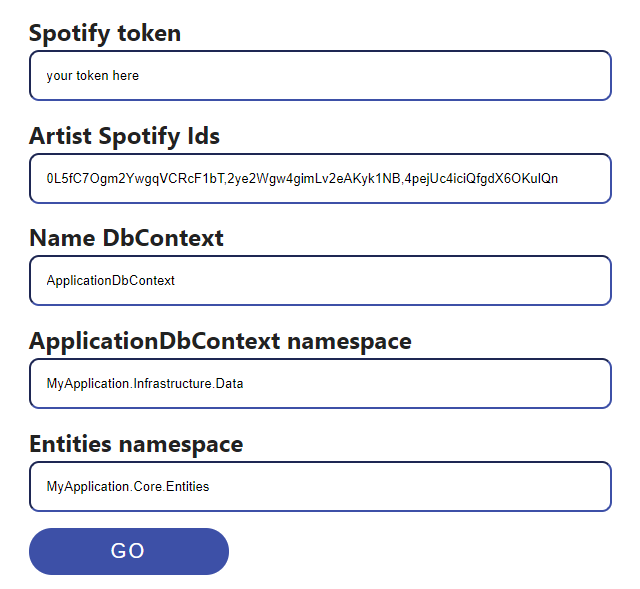
Task: Click the word 'Entities' inside bottom input
Action: (188, 487)
